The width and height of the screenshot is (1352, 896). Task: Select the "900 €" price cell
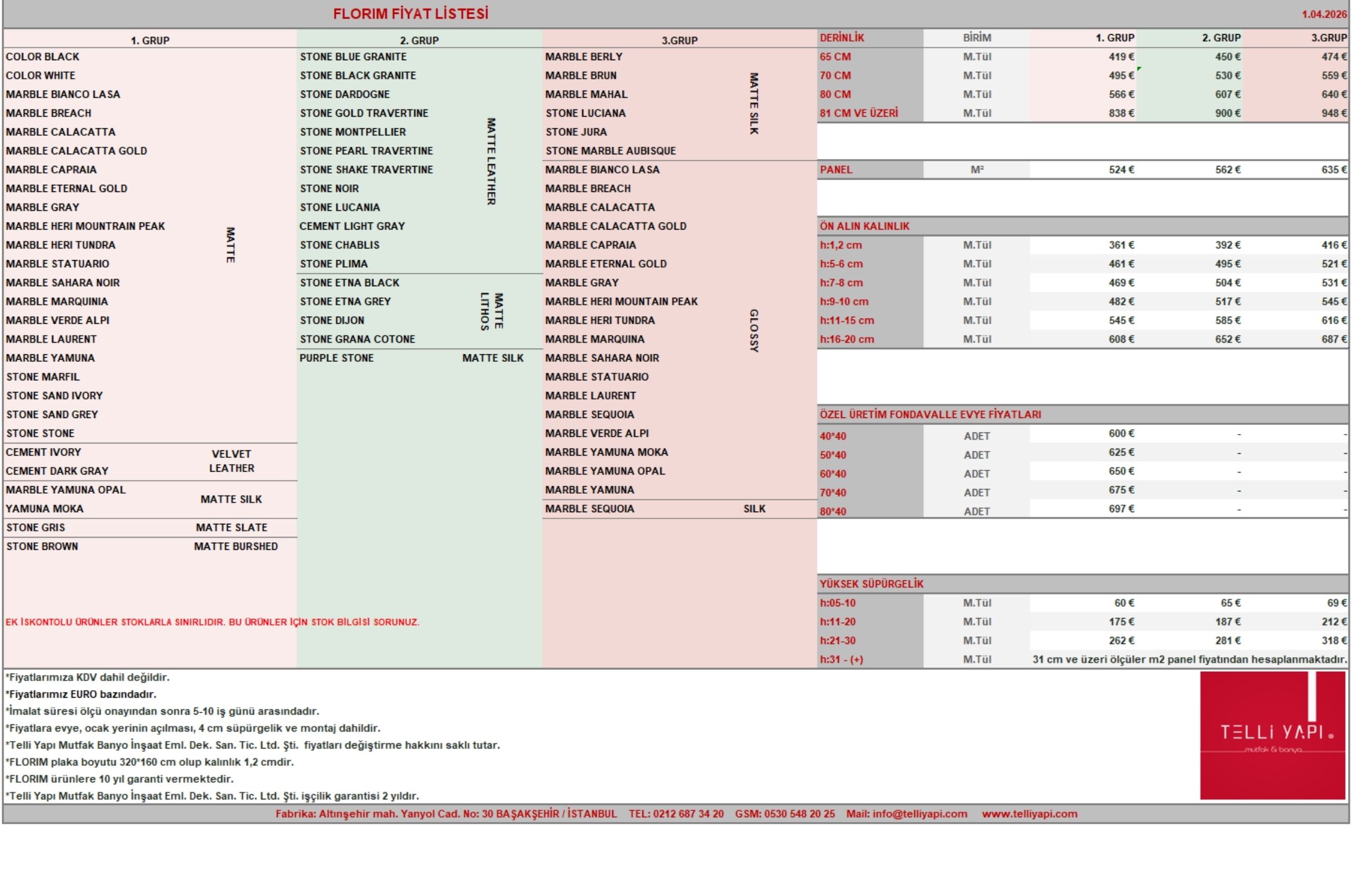click(x=1228, y=113)
